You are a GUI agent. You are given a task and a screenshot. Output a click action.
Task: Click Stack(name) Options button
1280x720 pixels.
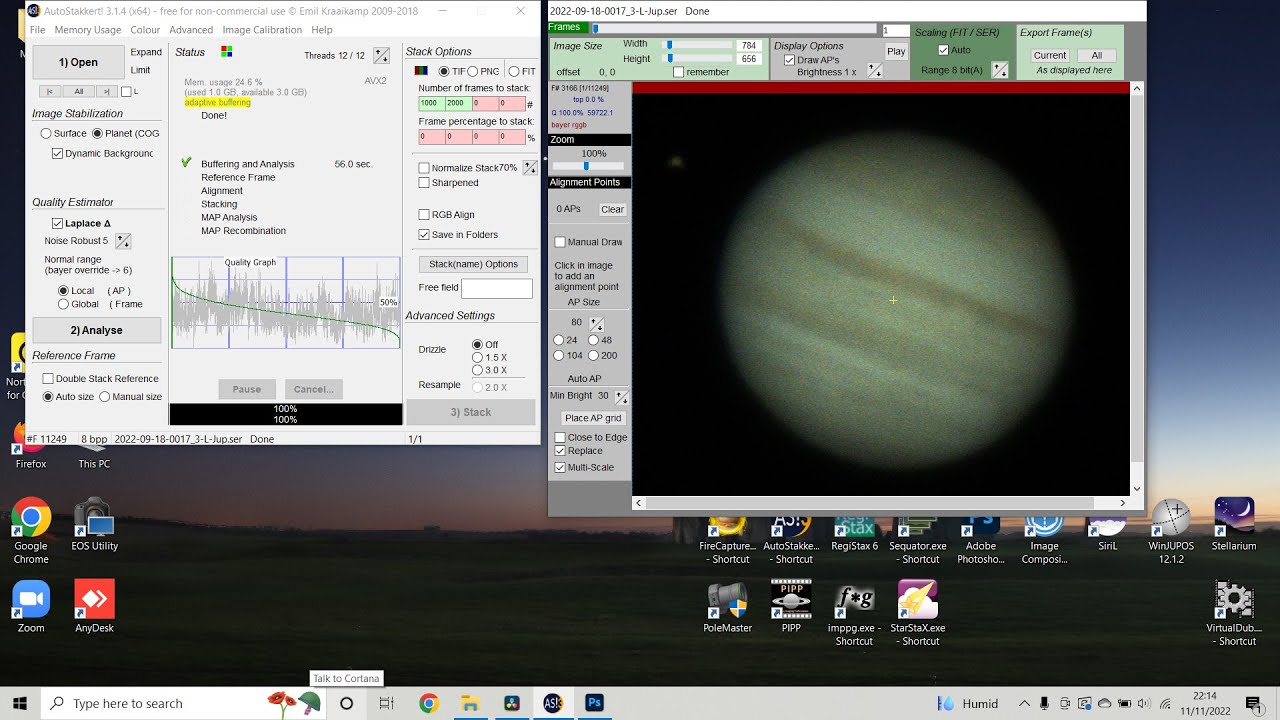coord(473,264)
